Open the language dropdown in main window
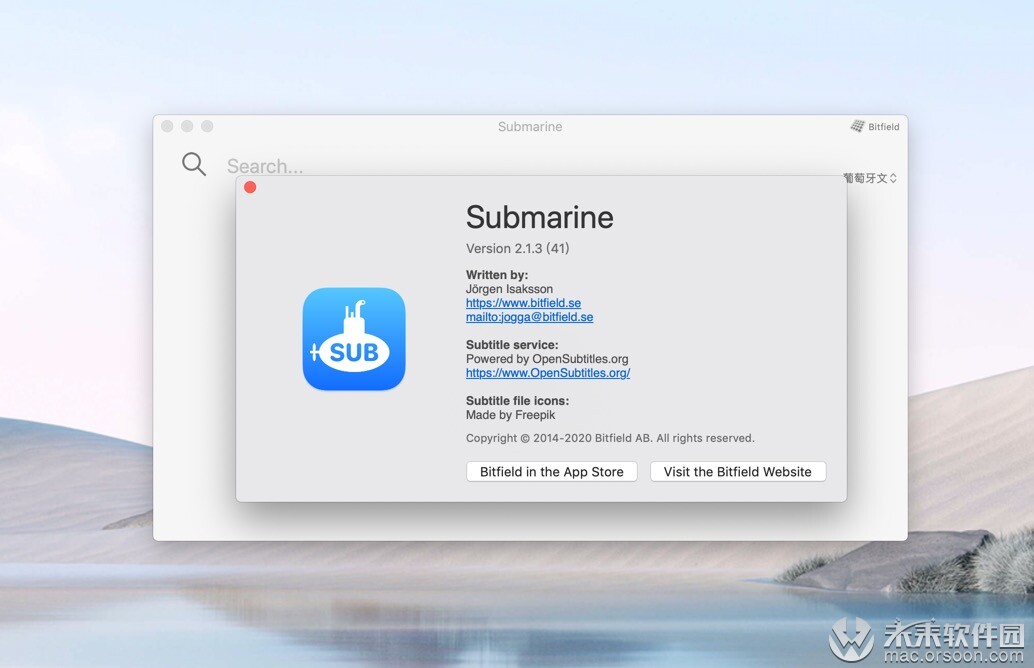The width and height of the screenshot is (1034, 668). [x=870, y=178]
